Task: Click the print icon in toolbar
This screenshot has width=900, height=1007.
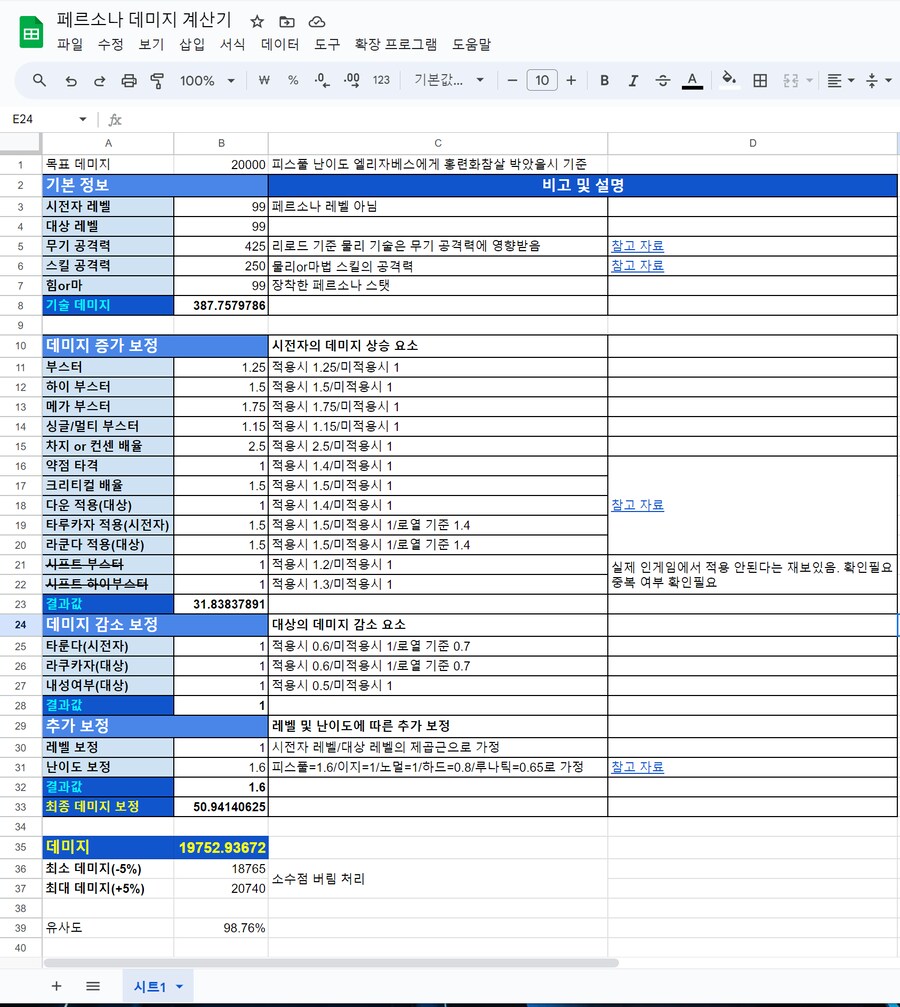Action: point(128,81)
